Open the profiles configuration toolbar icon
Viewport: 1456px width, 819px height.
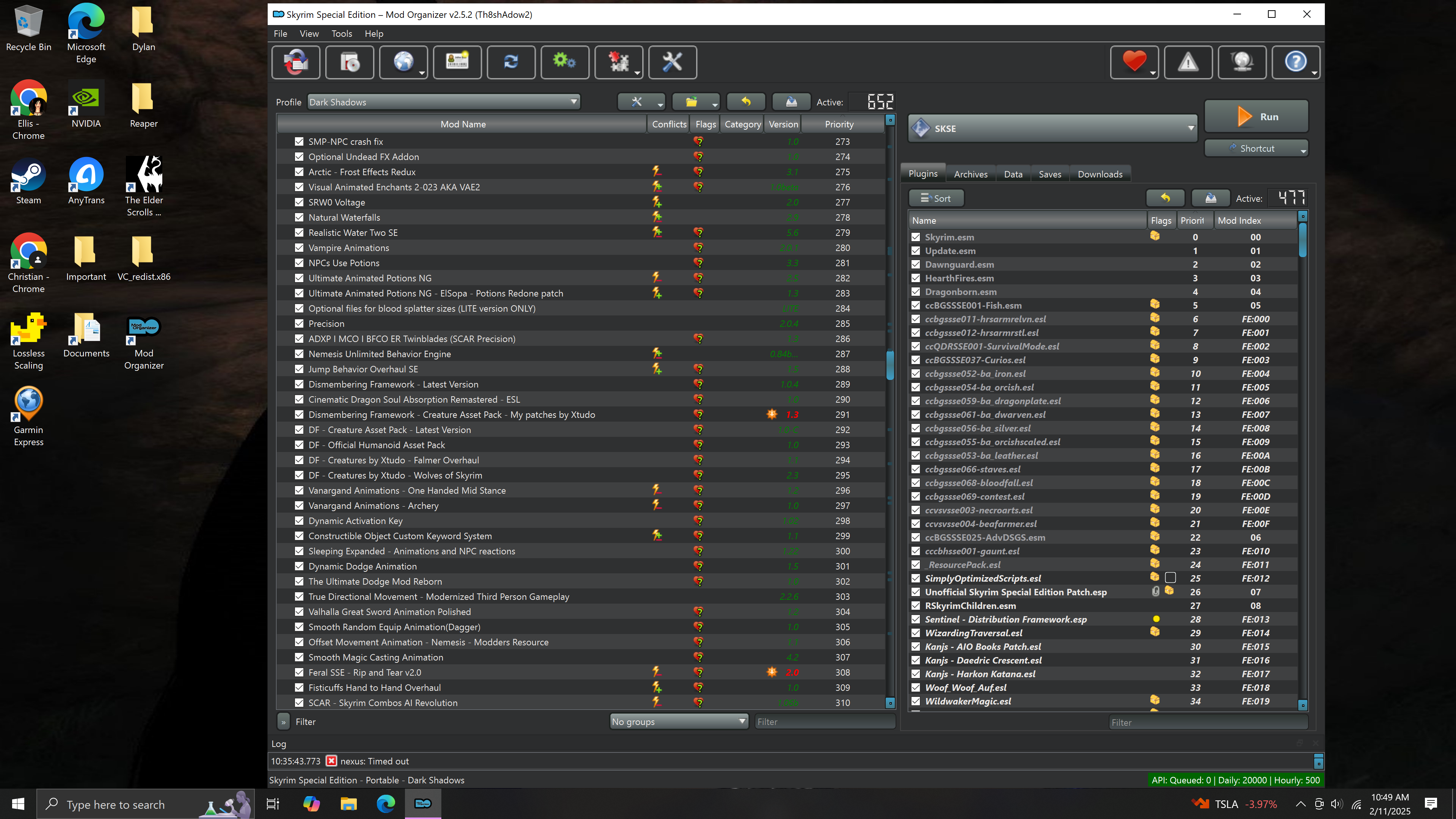click(457, 61)
